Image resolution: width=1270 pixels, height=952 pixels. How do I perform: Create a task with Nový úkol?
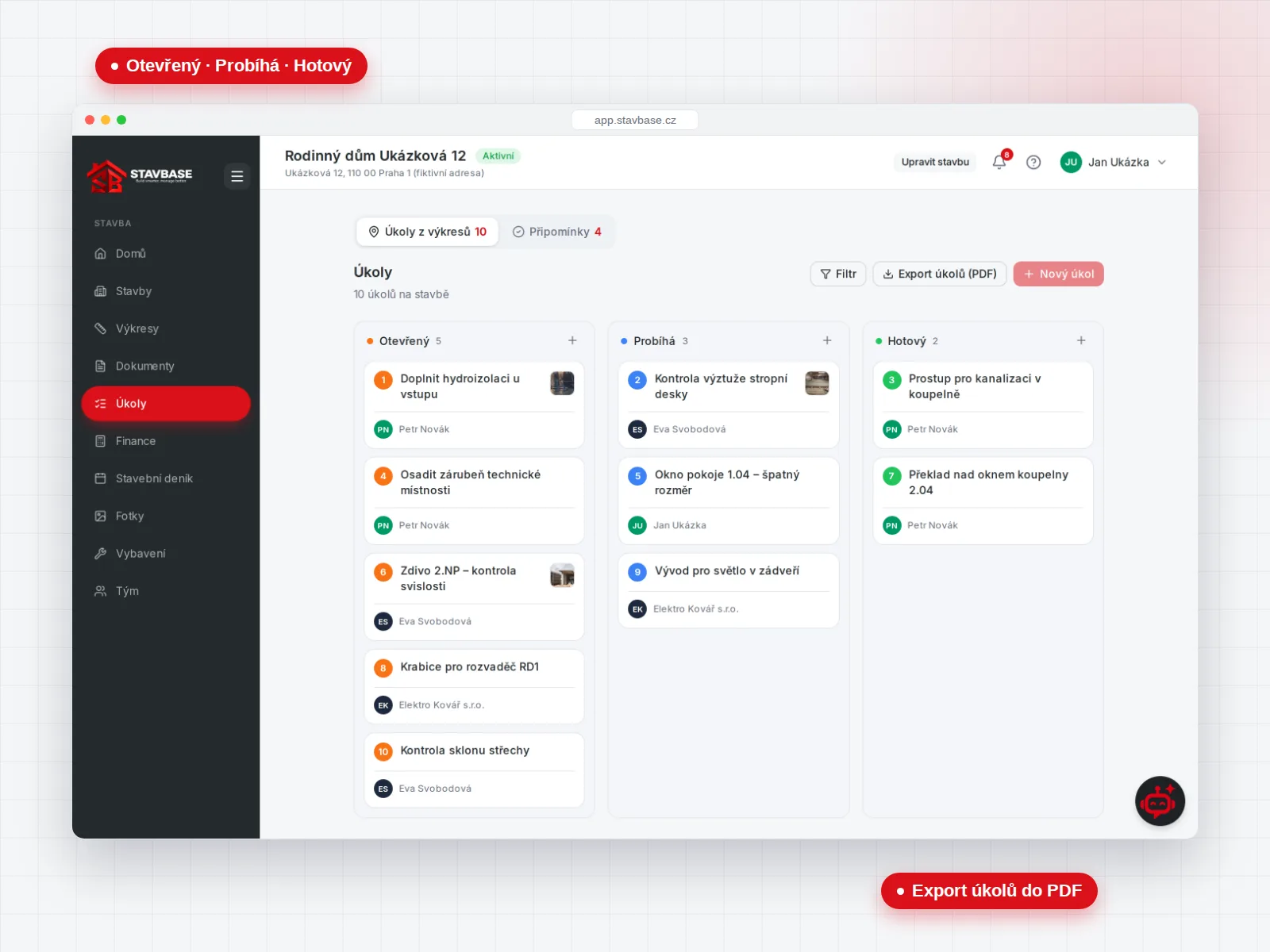[1059, 274]
